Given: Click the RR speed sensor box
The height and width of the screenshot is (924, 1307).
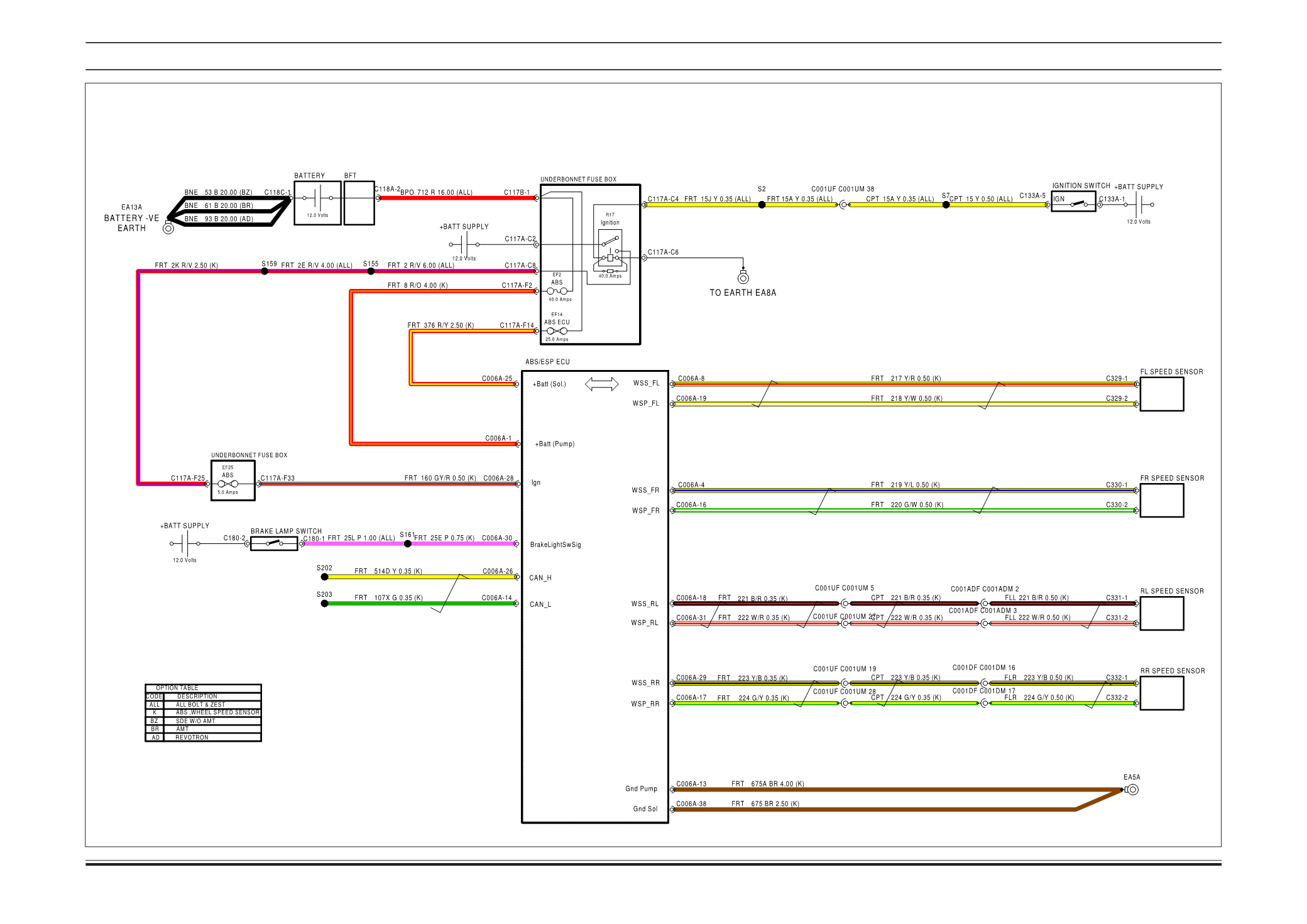Looking at the screenshot, I should pos(1161,693).
